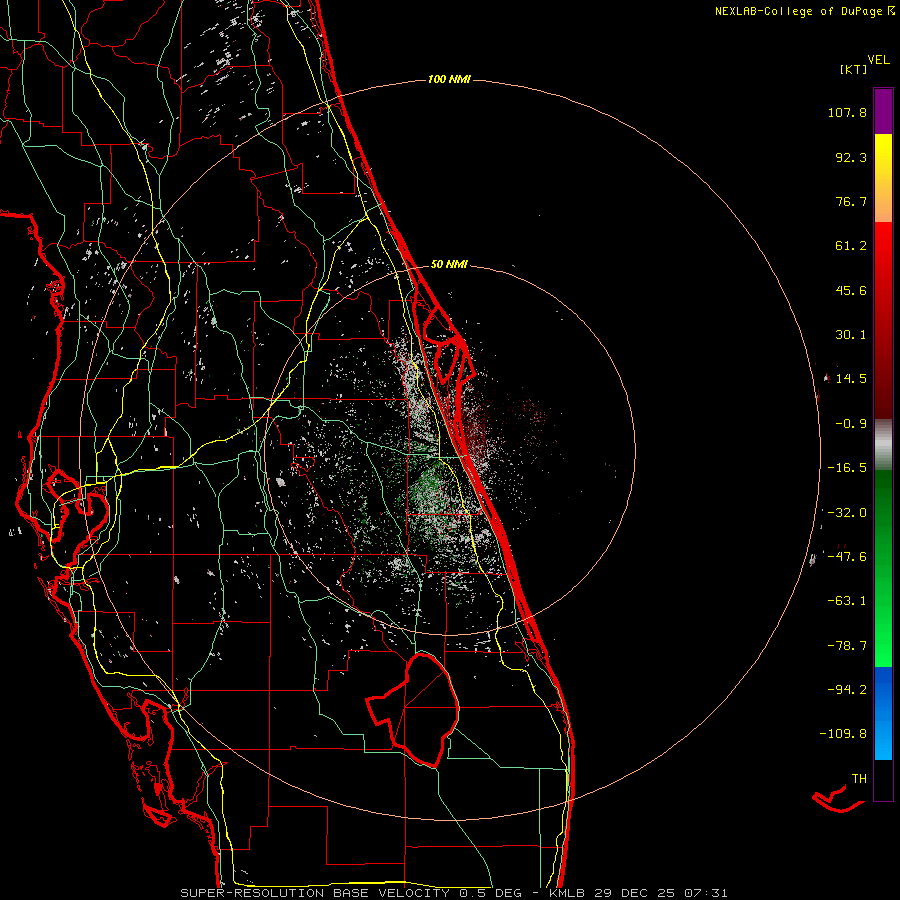The width and height of the screenshot is (900, 900).
Task: Click the -109.8 legend value
Action: pyautogui.click(x=844, y=734)
